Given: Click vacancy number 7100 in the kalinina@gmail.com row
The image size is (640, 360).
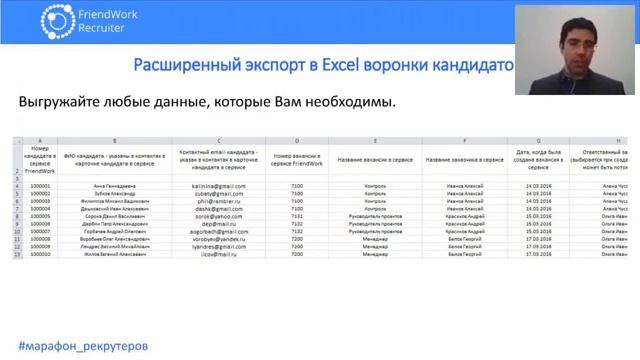Looking at the screenshot, I should pos(297,186).
